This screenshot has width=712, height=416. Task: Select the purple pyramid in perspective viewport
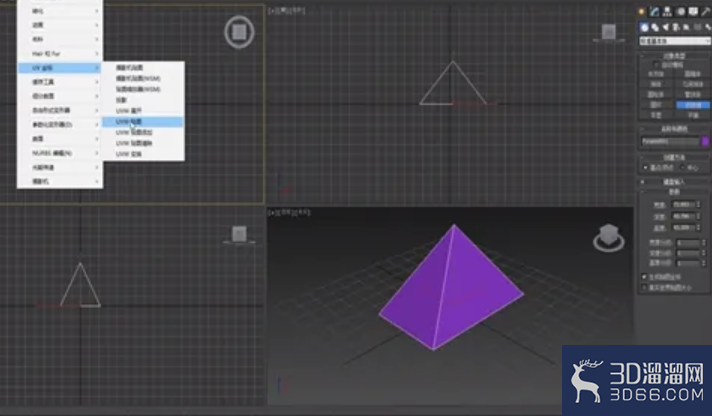point(452,291)
